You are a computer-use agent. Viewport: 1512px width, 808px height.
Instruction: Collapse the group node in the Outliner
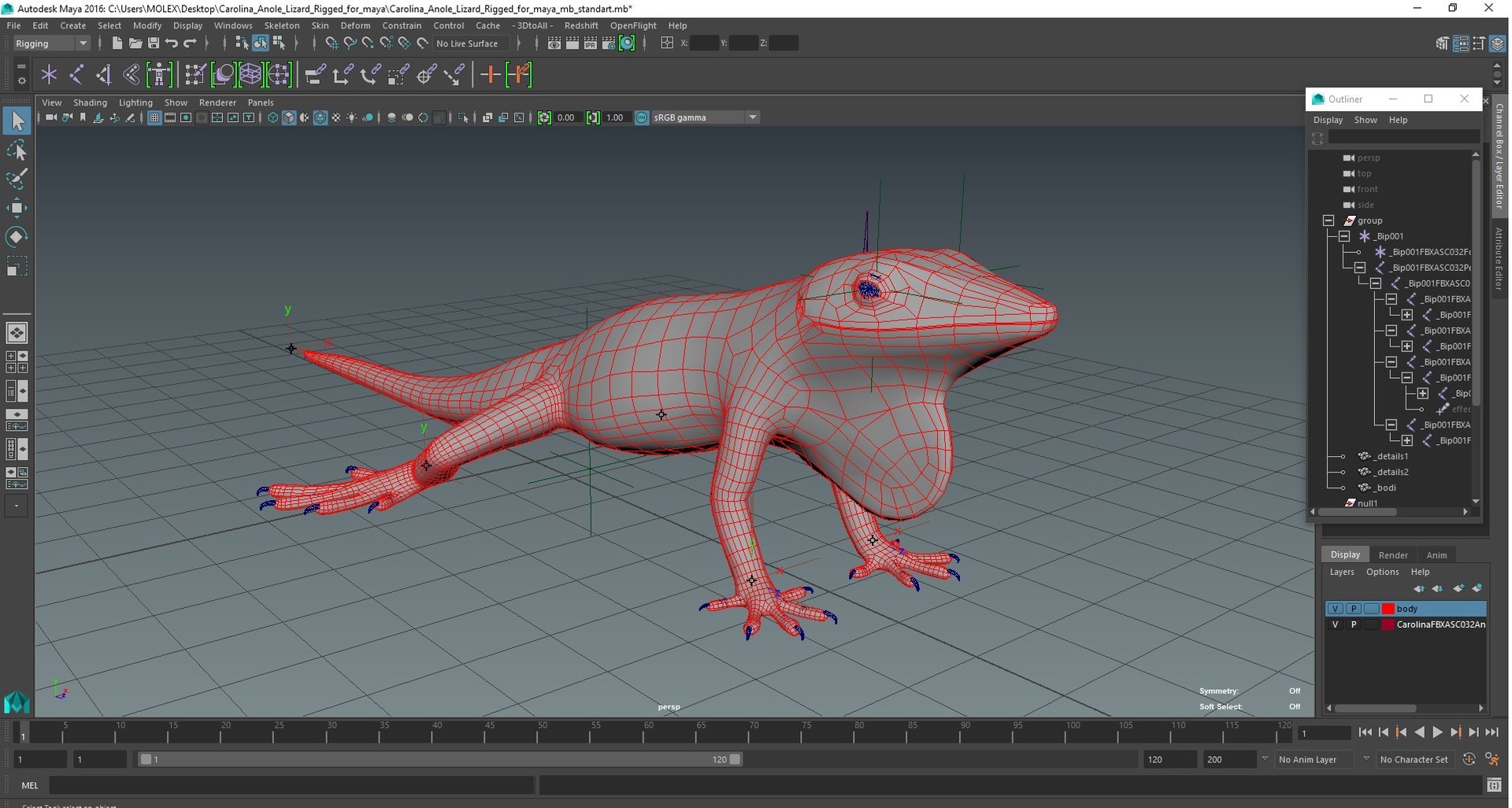pyautogui.click(x=1329, y=221)
